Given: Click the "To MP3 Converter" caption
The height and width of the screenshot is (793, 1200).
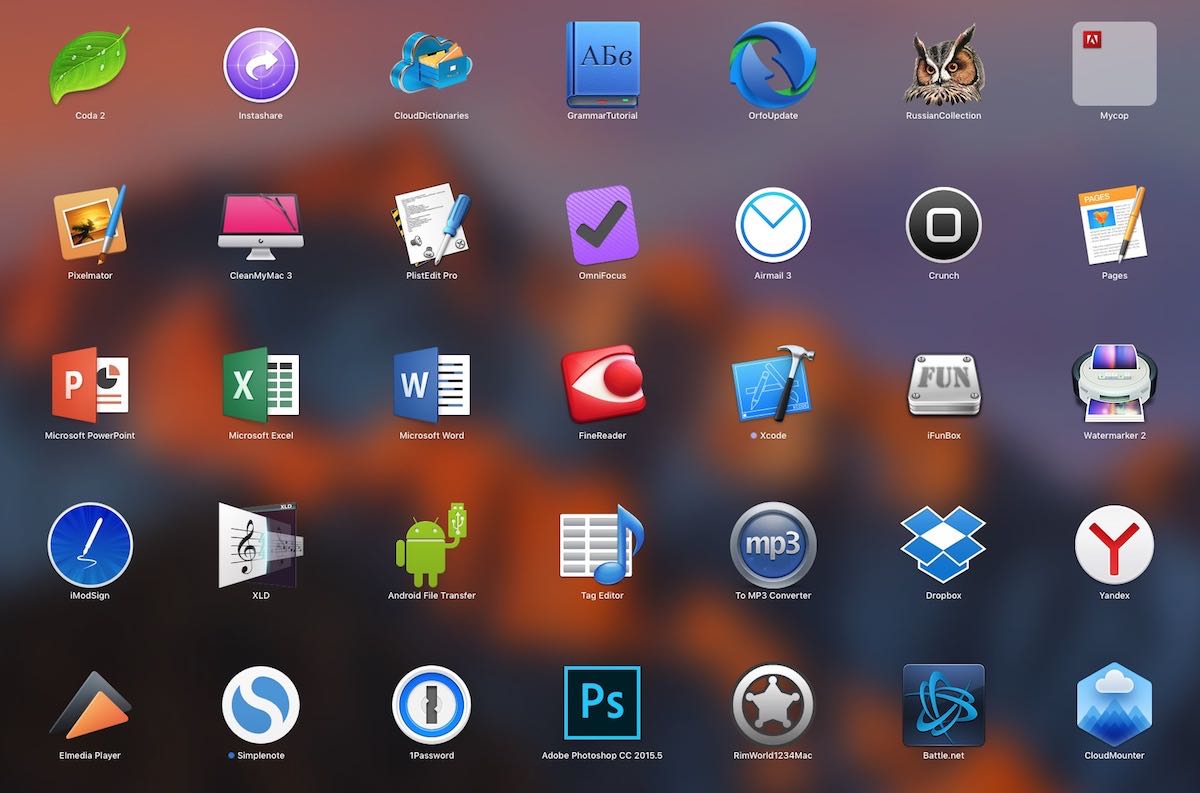Looking at the screenshot, I should pos(772,596).
